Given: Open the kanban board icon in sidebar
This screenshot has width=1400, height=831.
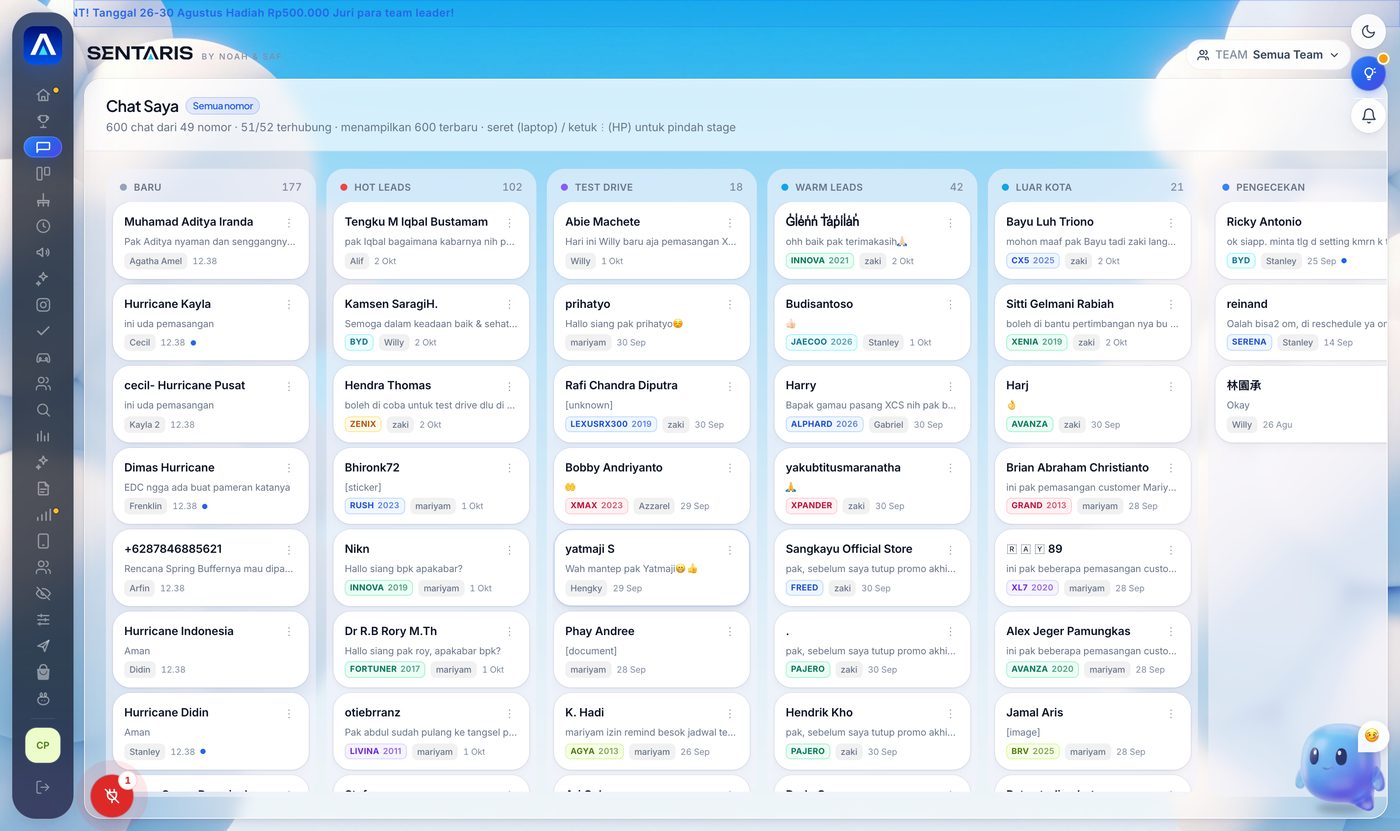Looking at the screenshot, I should coord(43,174).
